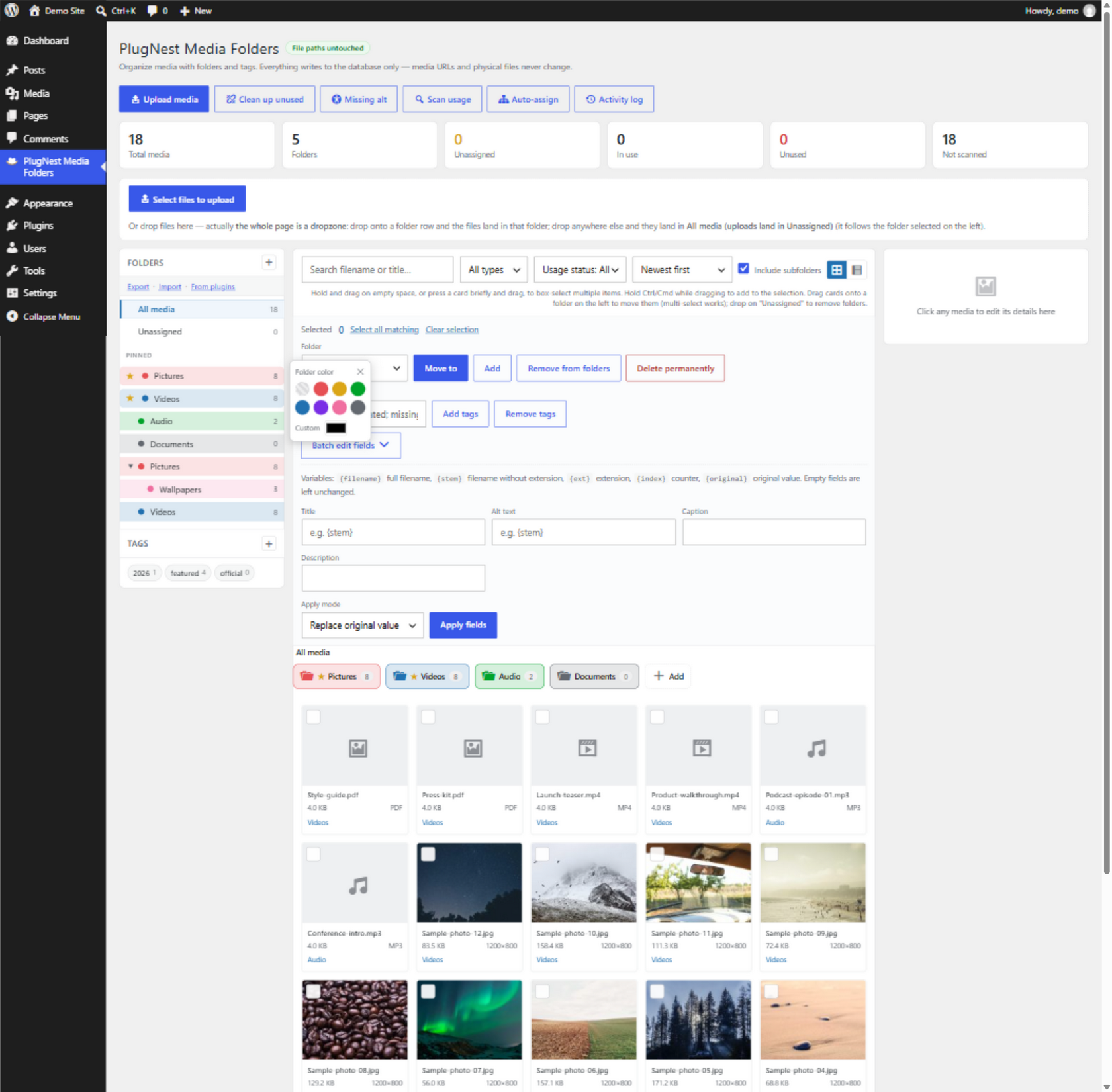Open the Newest first sort dropdown

coord(682,270)
